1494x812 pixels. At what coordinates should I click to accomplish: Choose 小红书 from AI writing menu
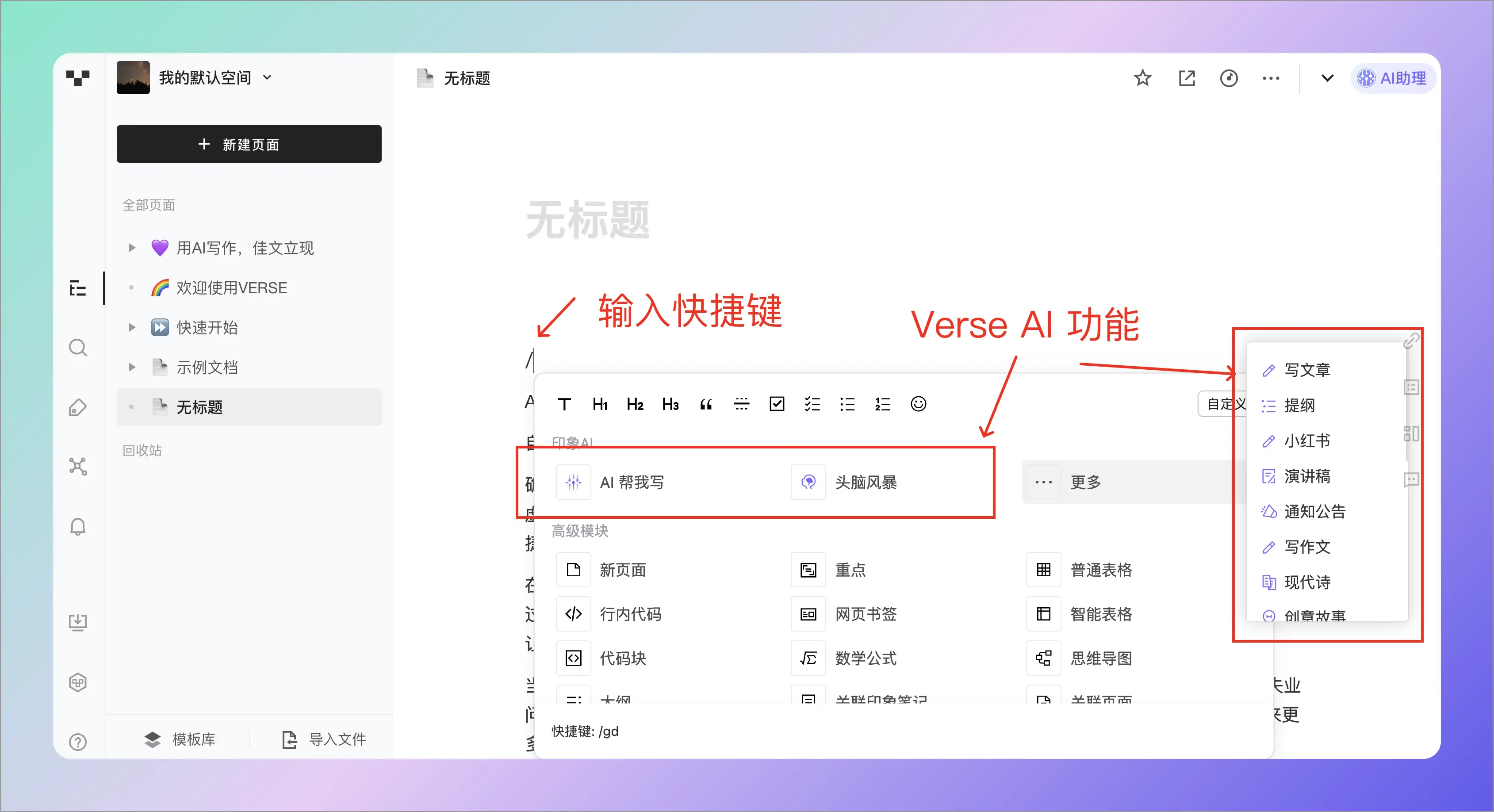(x=1306, y=441)
